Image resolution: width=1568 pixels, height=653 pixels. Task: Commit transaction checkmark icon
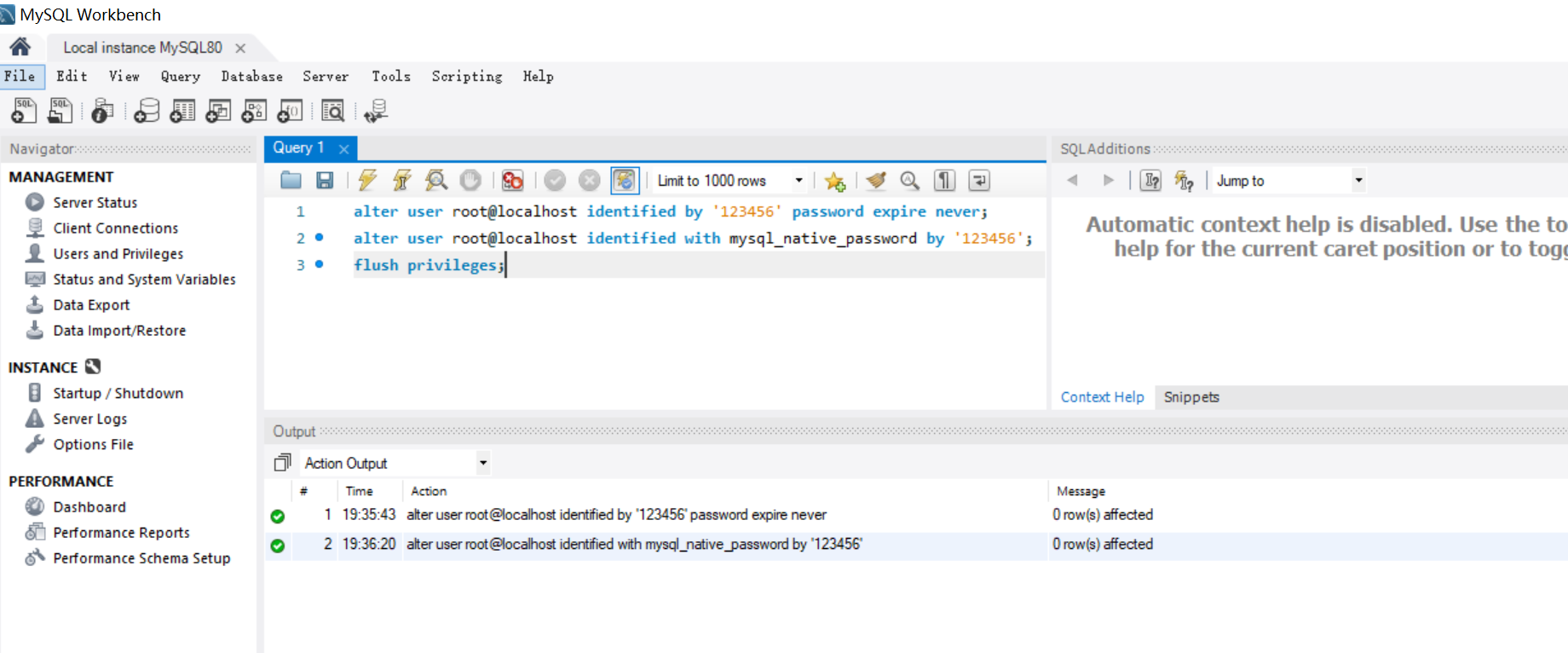(555, 180)
